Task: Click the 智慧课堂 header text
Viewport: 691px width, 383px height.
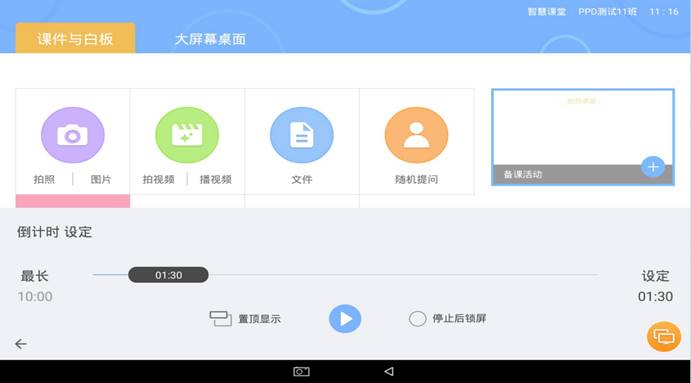Action: [547, 12]
